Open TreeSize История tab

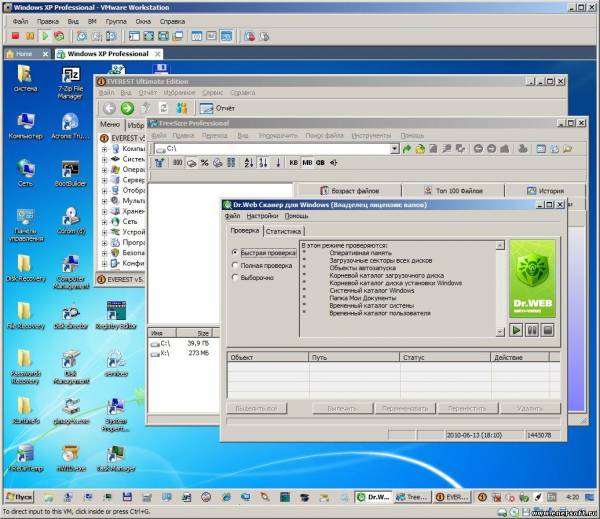point(545,190)
